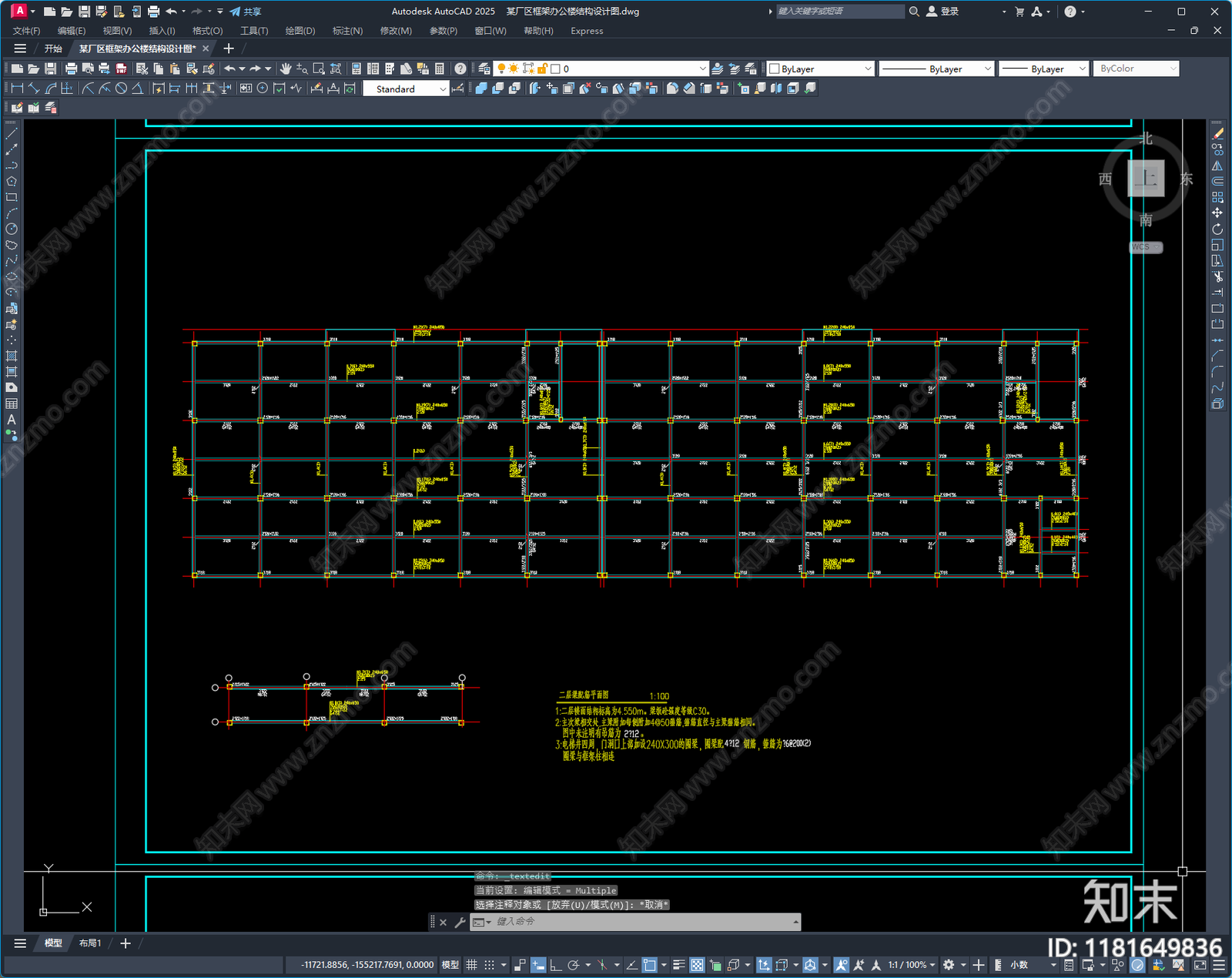This screenshot has height=978, width=1232.
Task: Click the keyword search box in the title bar
Action: [840, 12]
